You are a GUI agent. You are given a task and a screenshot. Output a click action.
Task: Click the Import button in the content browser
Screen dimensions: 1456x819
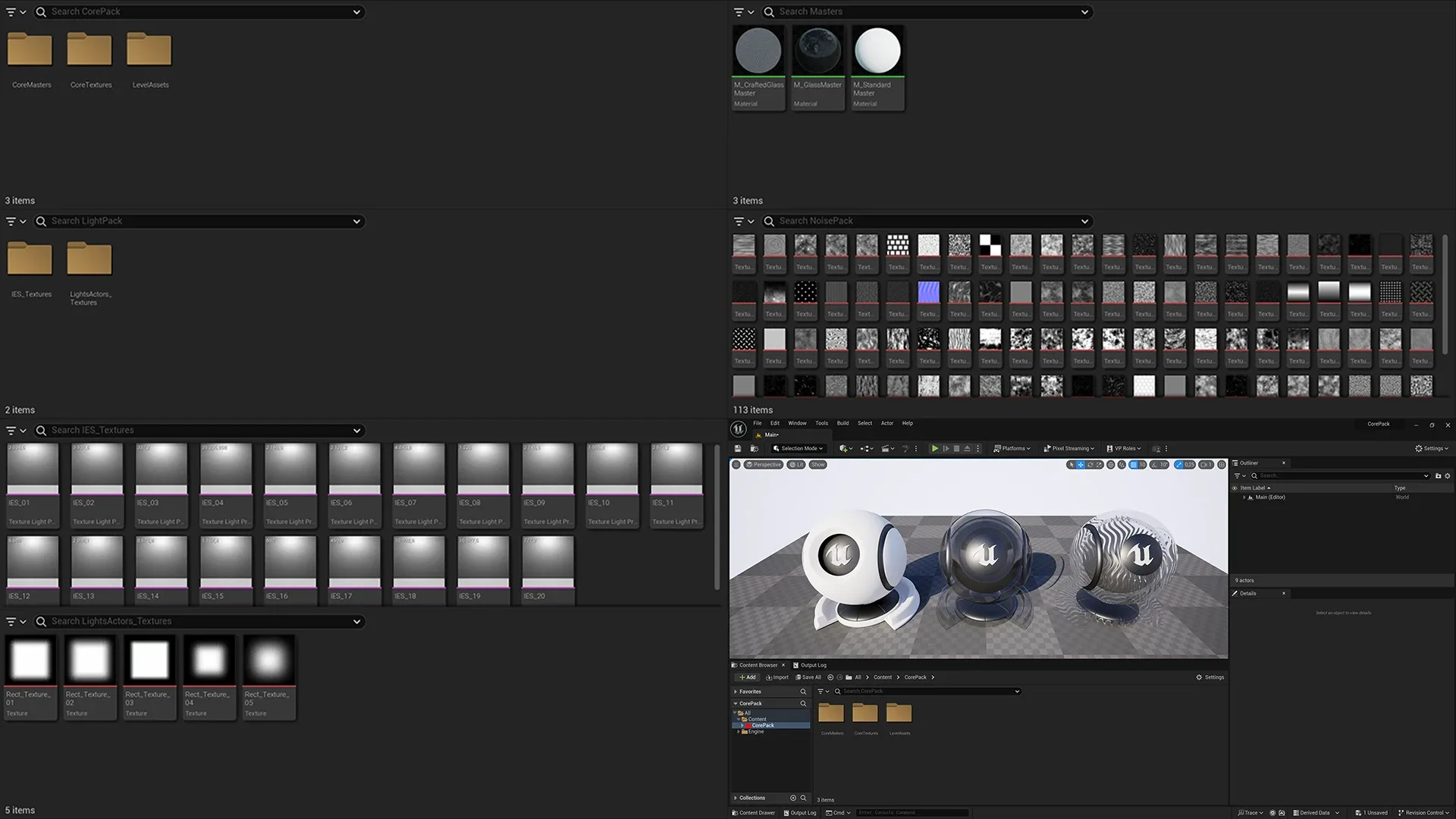pos(777,677)
